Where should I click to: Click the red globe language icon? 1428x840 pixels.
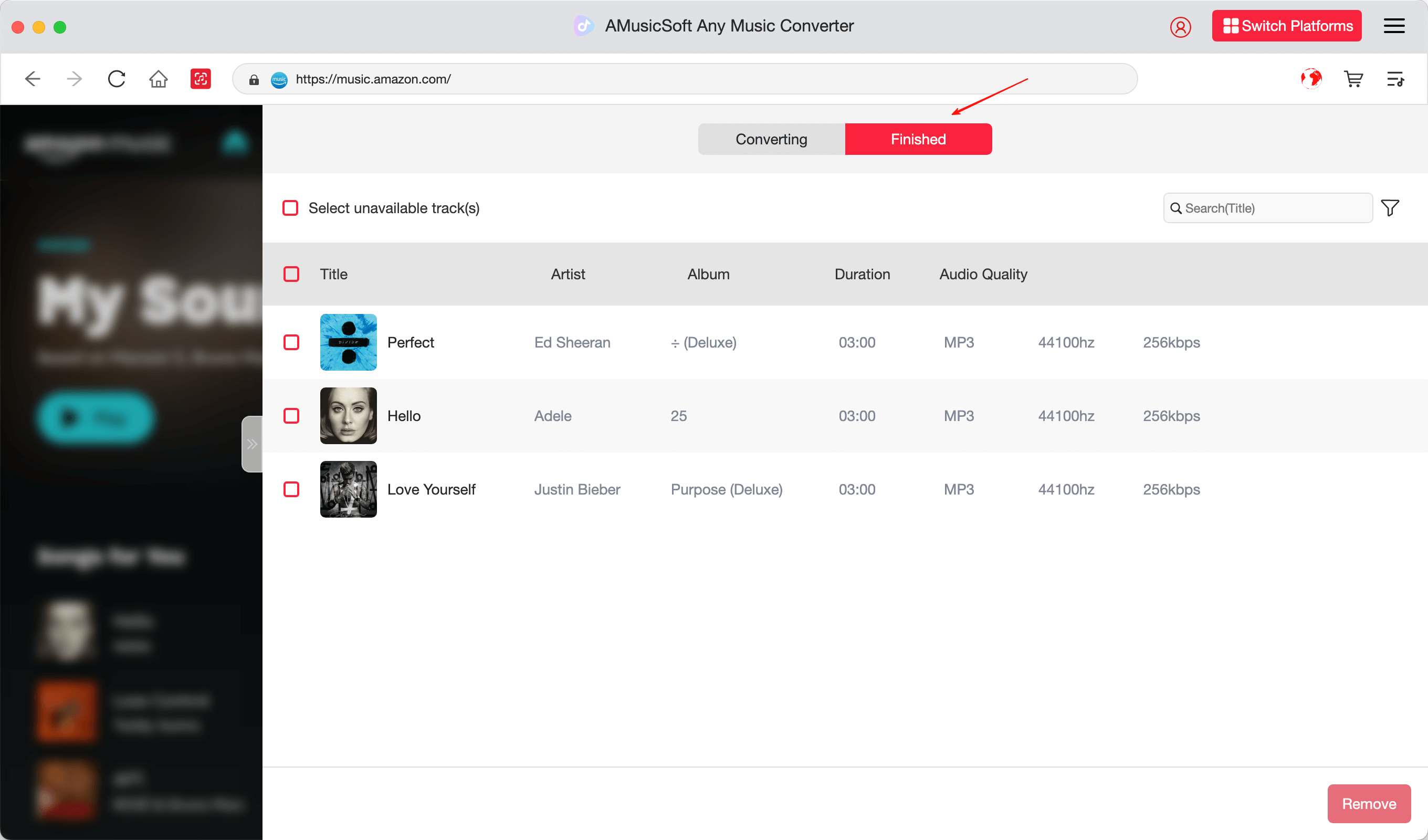click(1311, 79)
